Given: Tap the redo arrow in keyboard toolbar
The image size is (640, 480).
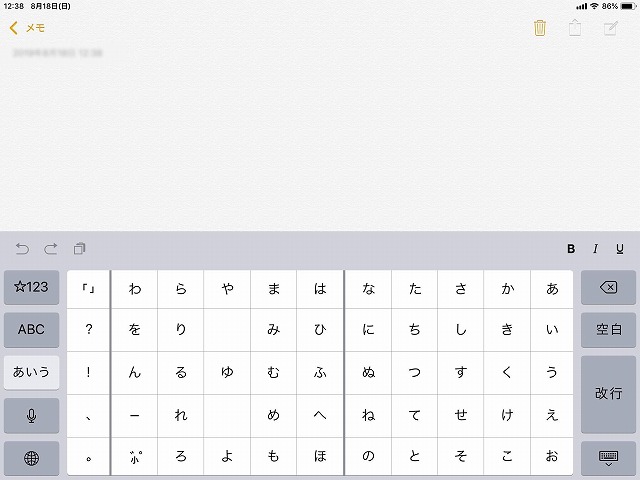Looking at the screenshot, I should tap(51, 249).
